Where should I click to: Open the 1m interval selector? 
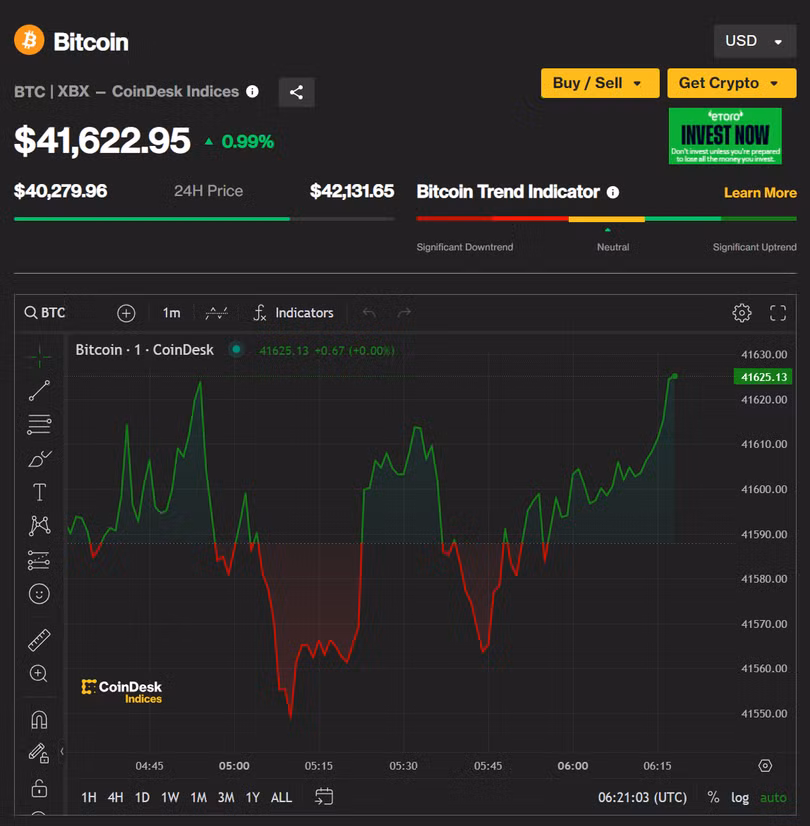[x=171, y=313]
